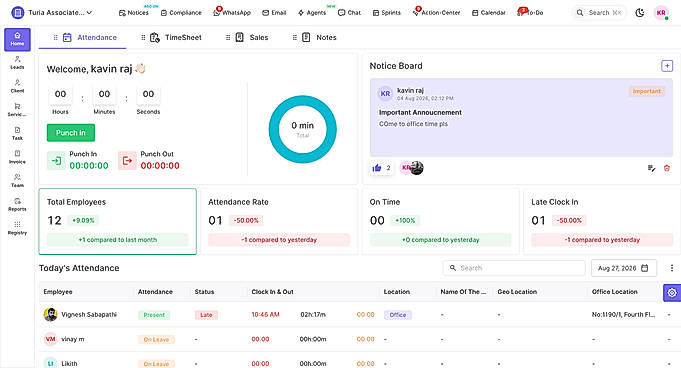Open the three-dot attendance options menu

pyautogui.click(x=672, y=268)
